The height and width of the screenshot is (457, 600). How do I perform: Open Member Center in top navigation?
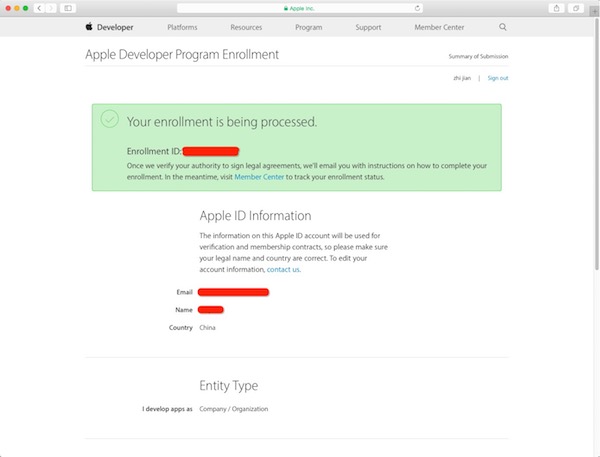(436, 27)
